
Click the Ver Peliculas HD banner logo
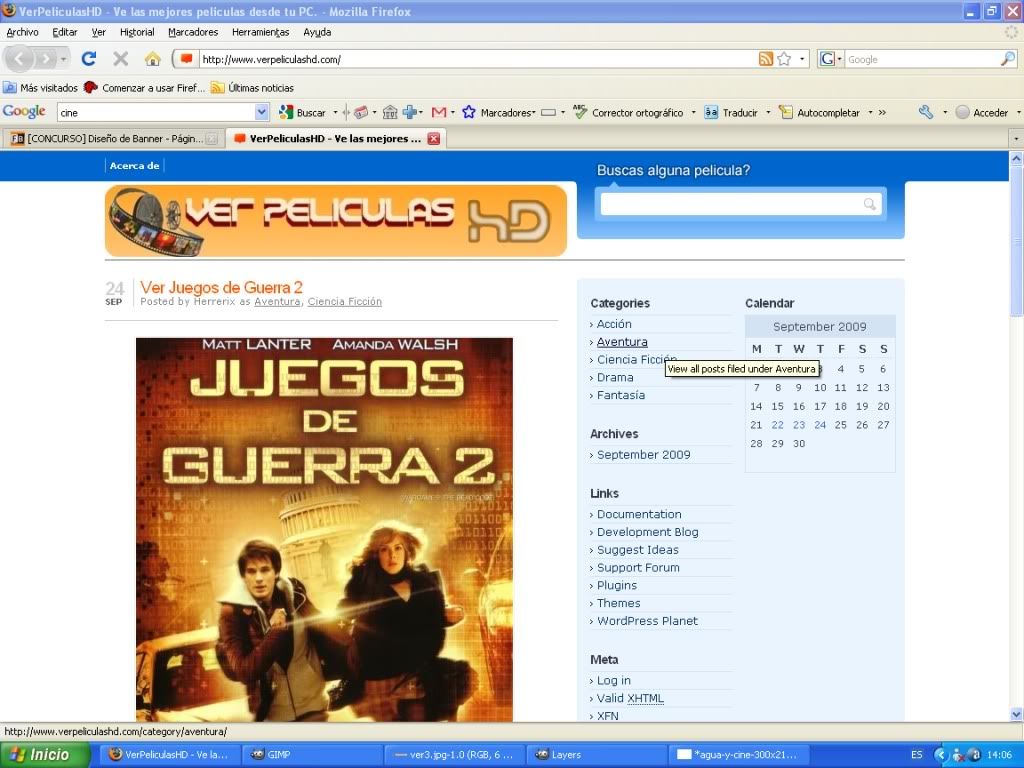[336, 221]
